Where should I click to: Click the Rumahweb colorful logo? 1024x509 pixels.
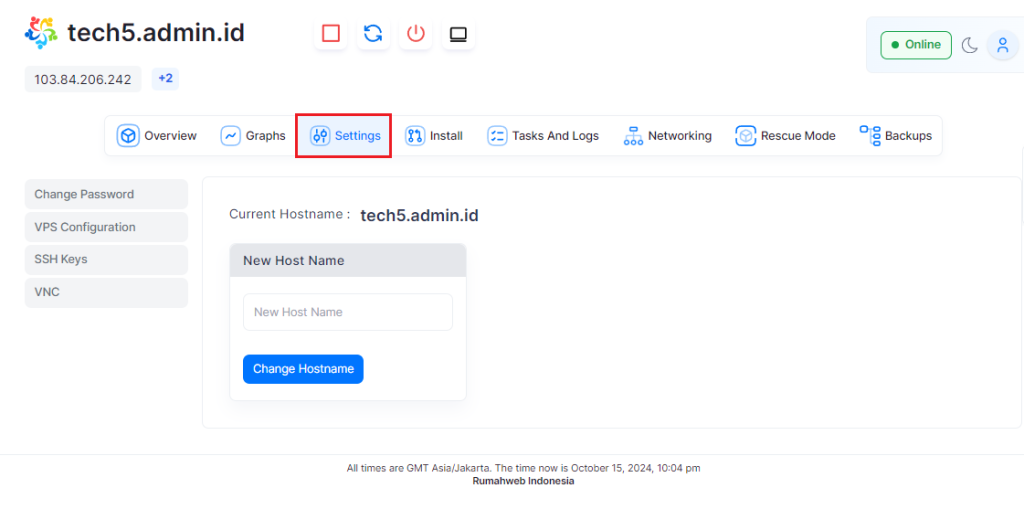coord(41,33)
